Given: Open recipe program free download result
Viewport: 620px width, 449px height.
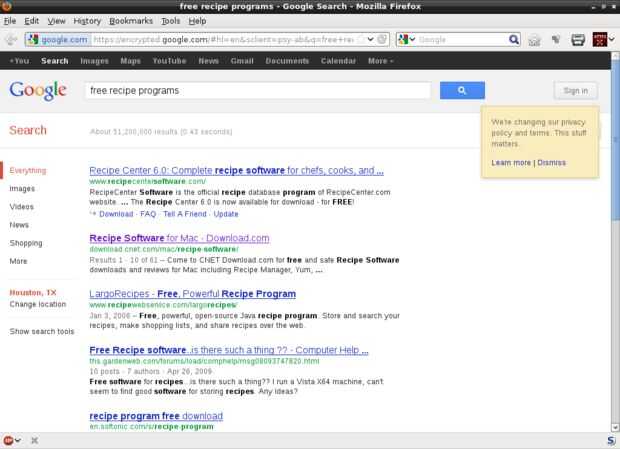Looking at the screenshot, I should (x=156, y=416).
